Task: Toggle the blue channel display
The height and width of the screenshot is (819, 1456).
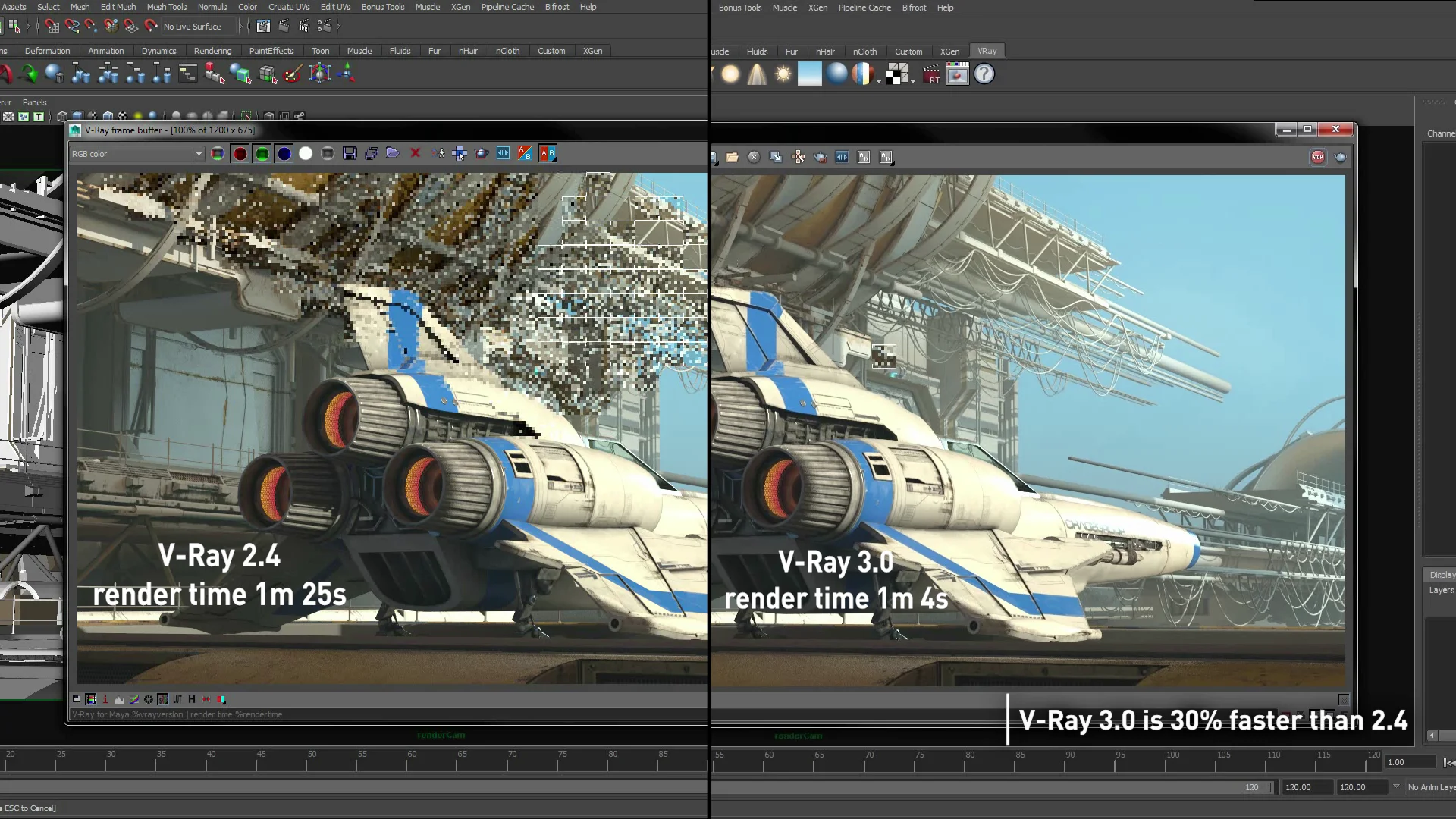Action: 284,153
